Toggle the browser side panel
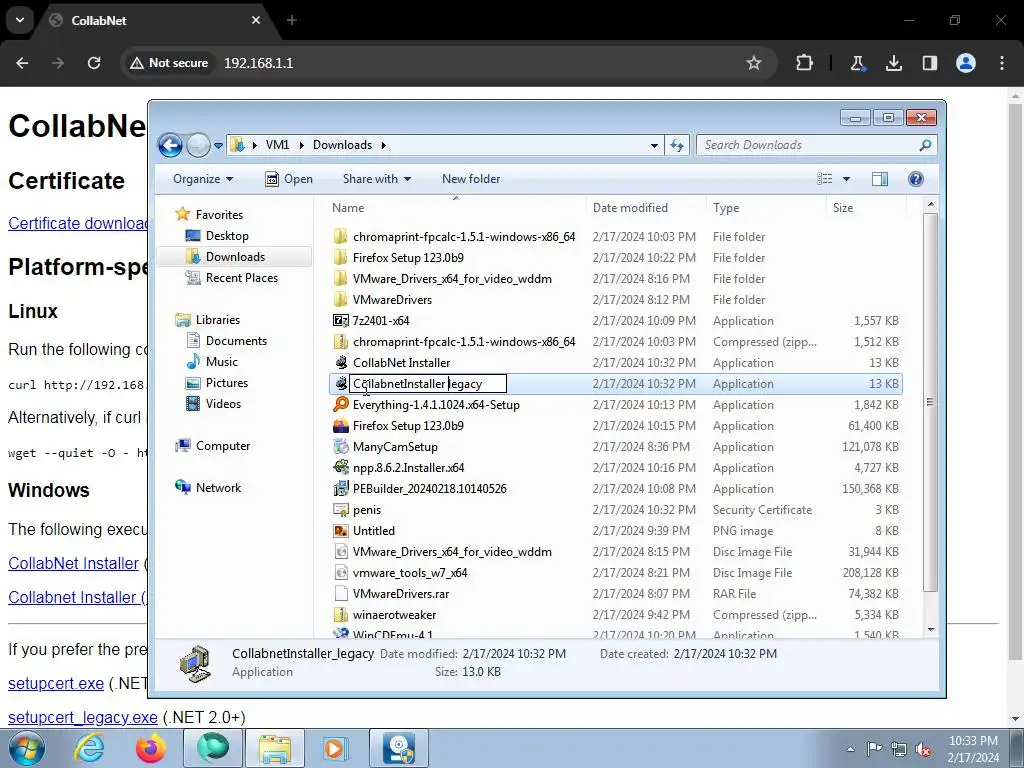The height and width of the screenshot is (768, 1024). (929, 63)
